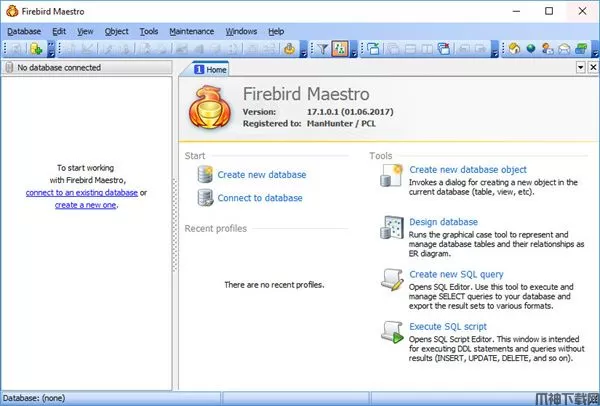Viewport: 600px width, 406px height.
Task: Click the database icon beside No database connected
Action: pos(10,68)
